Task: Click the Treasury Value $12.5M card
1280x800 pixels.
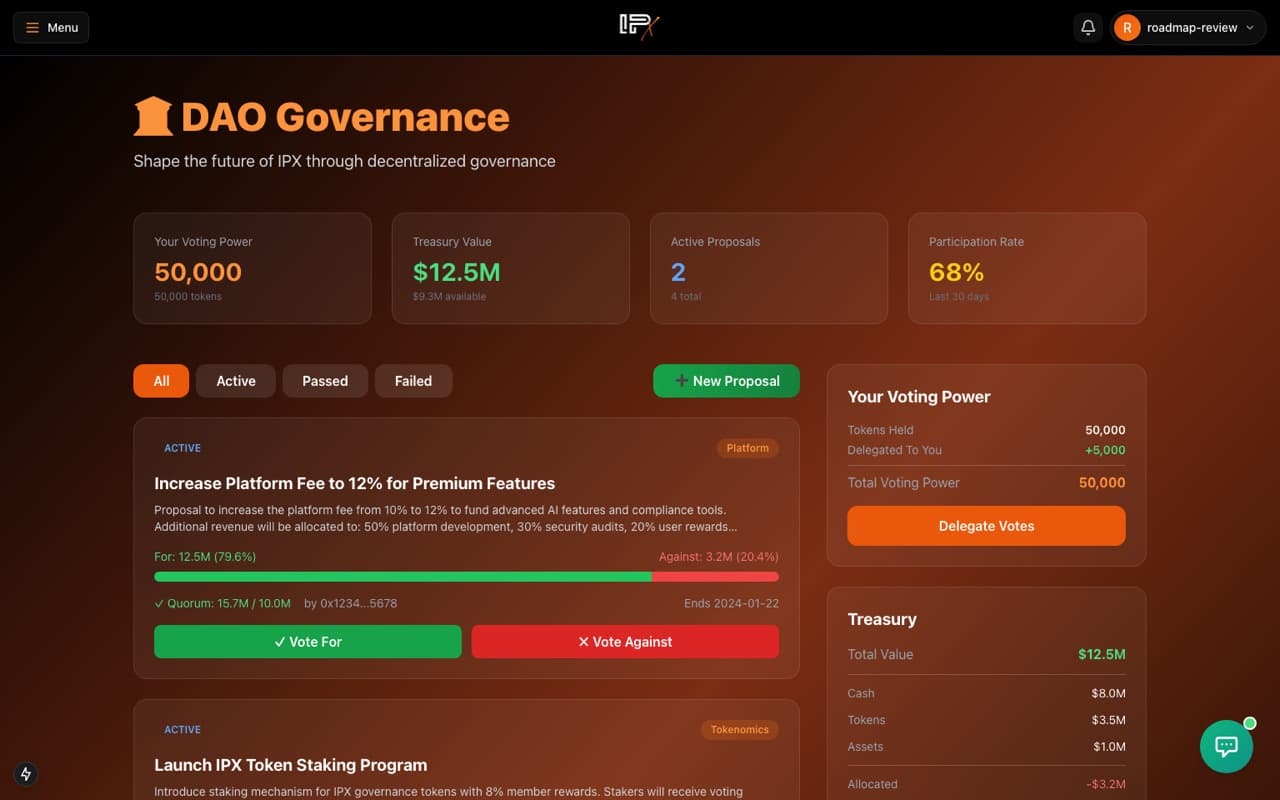Action: (510, 268)
